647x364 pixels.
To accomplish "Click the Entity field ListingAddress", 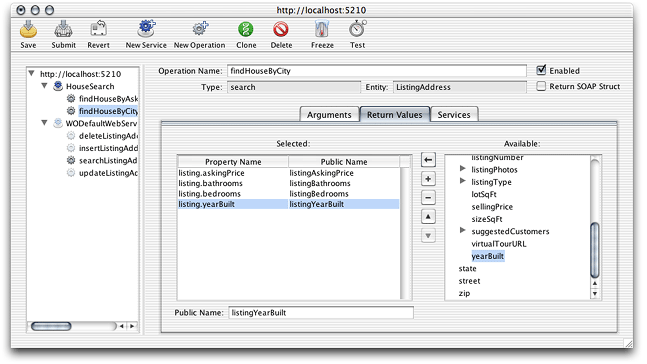I will pyautogui.click(x=460, y=87).
